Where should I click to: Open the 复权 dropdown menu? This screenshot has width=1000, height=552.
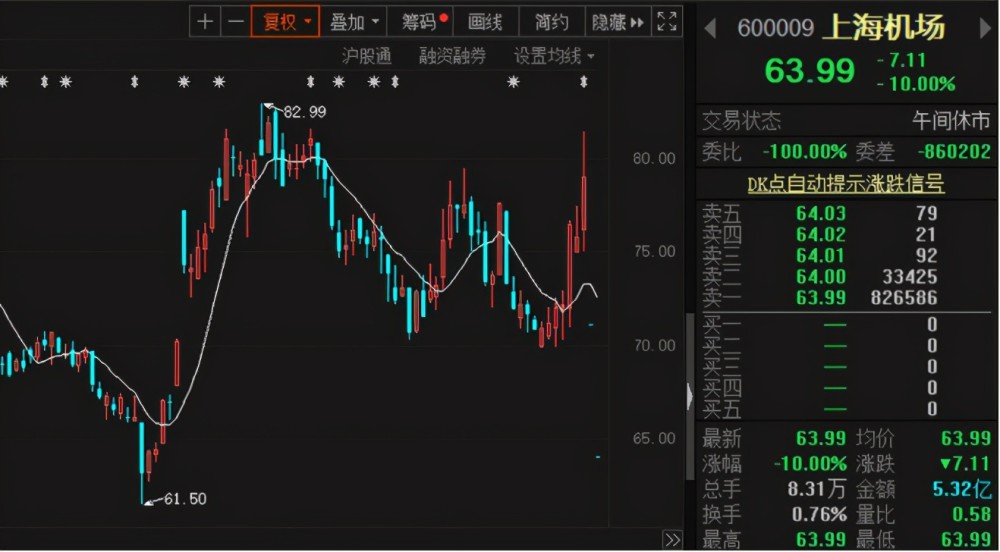(x=286, y=22)
